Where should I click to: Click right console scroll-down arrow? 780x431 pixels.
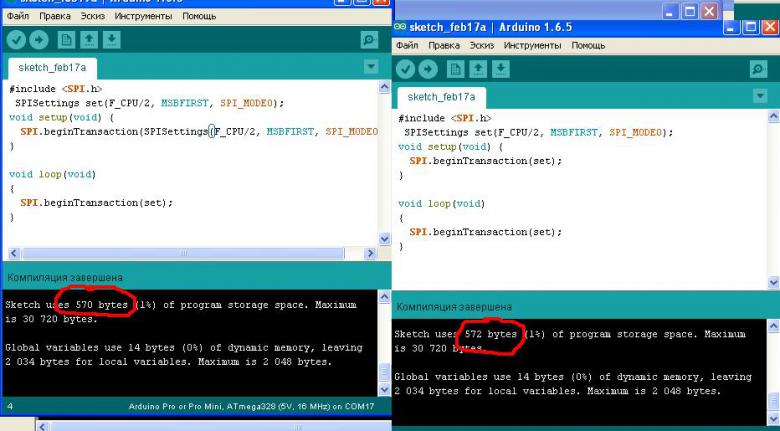coord(774,418)
